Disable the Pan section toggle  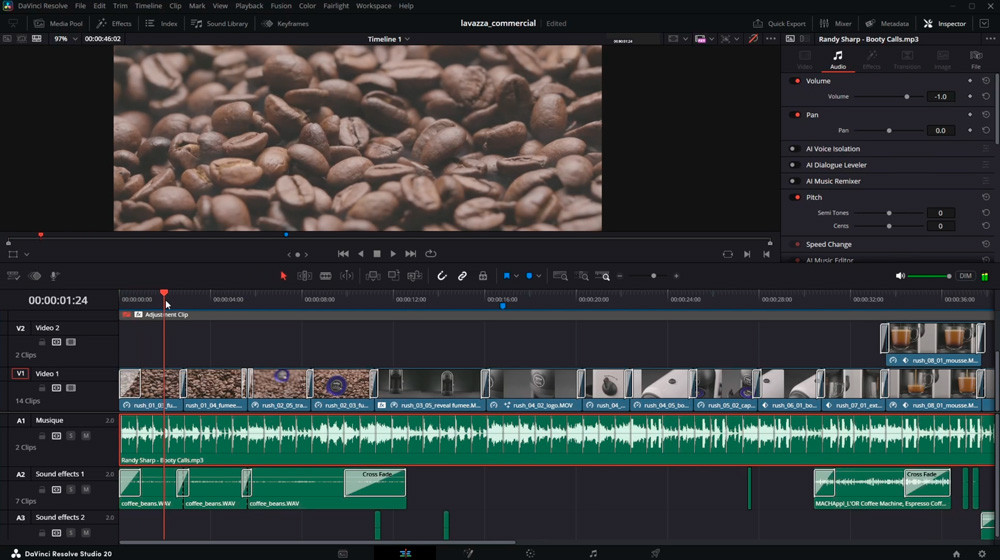[795, 115]
